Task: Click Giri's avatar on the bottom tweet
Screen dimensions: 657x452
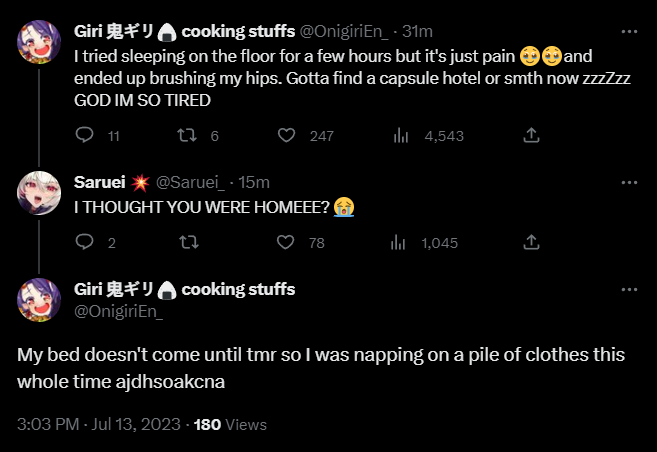Action: (x=41, y=300)
